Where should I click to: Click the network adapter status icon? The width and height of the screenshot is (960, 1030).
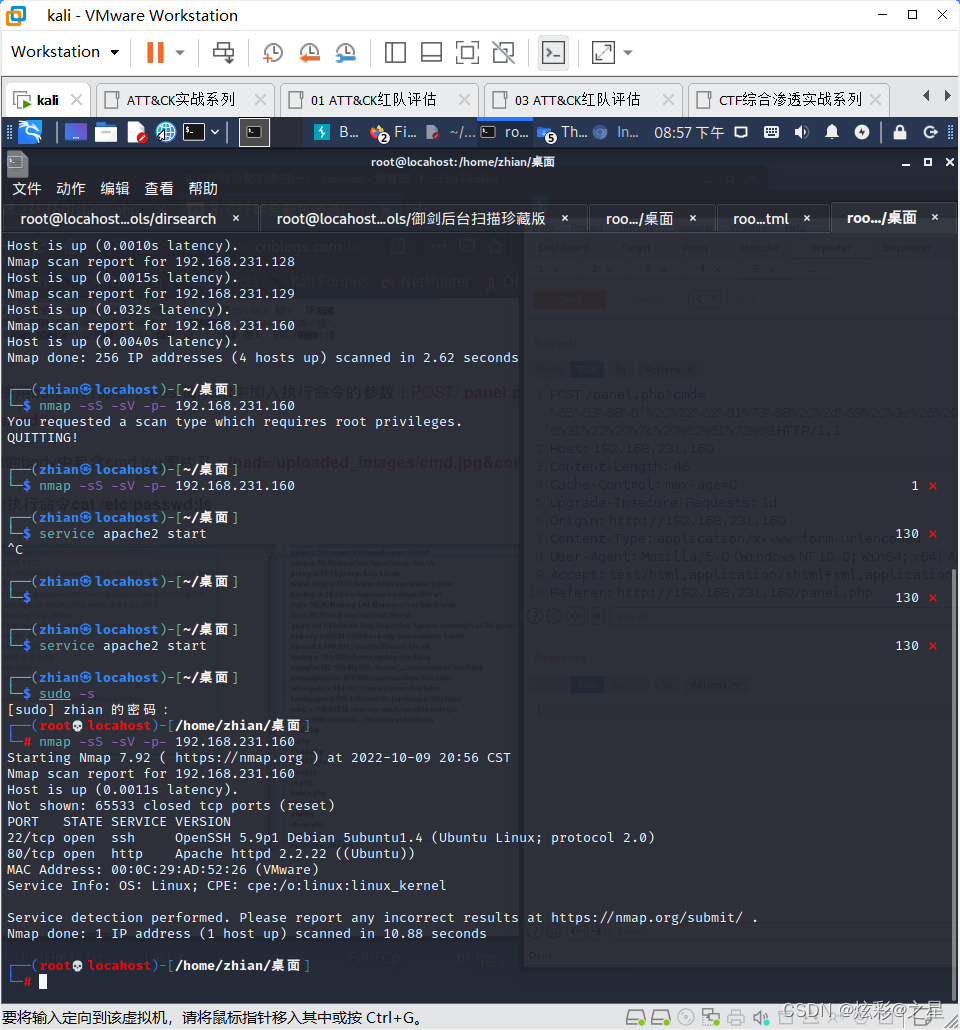coord(710,1018)
